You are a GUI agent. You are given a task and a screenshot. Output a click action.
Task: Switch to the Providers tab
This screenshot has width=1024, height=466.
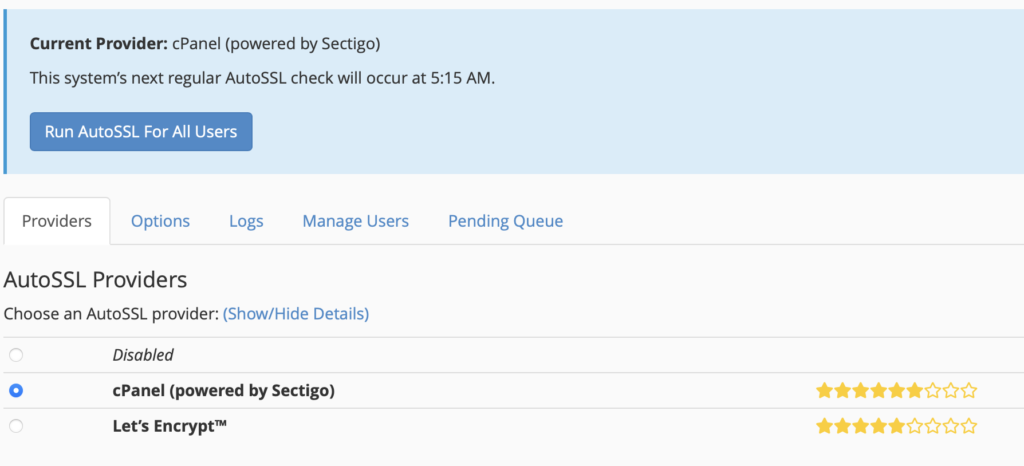click(57, 221)
